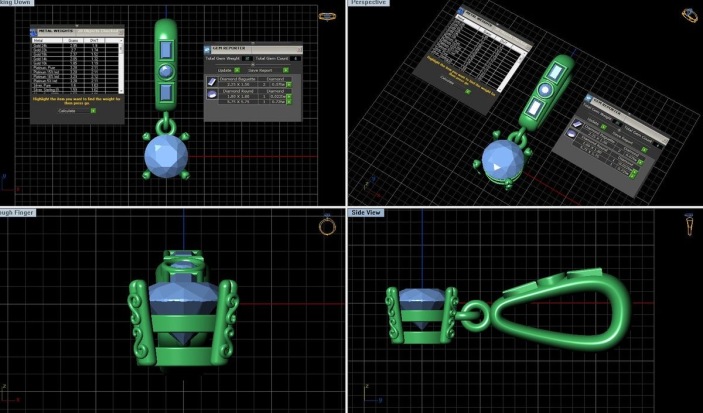Collapse Gem Reporter panel via top arrow, Looking Down view
Screen dimensions: 703x413
click(x=253, y=43)
